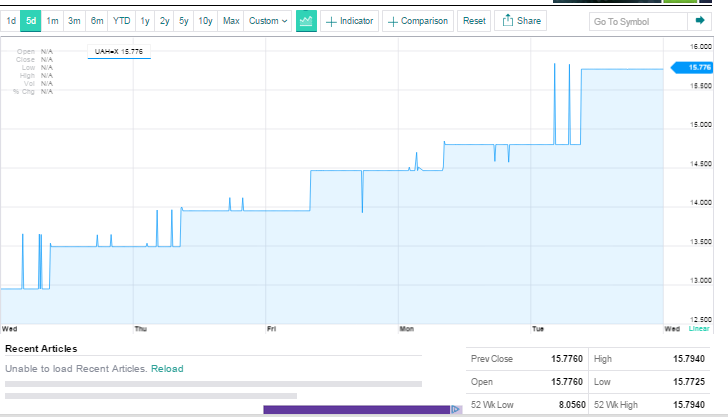Switch chart to 1m range
The width and height of the screenshot is (728, 417).
pos(52,21)
